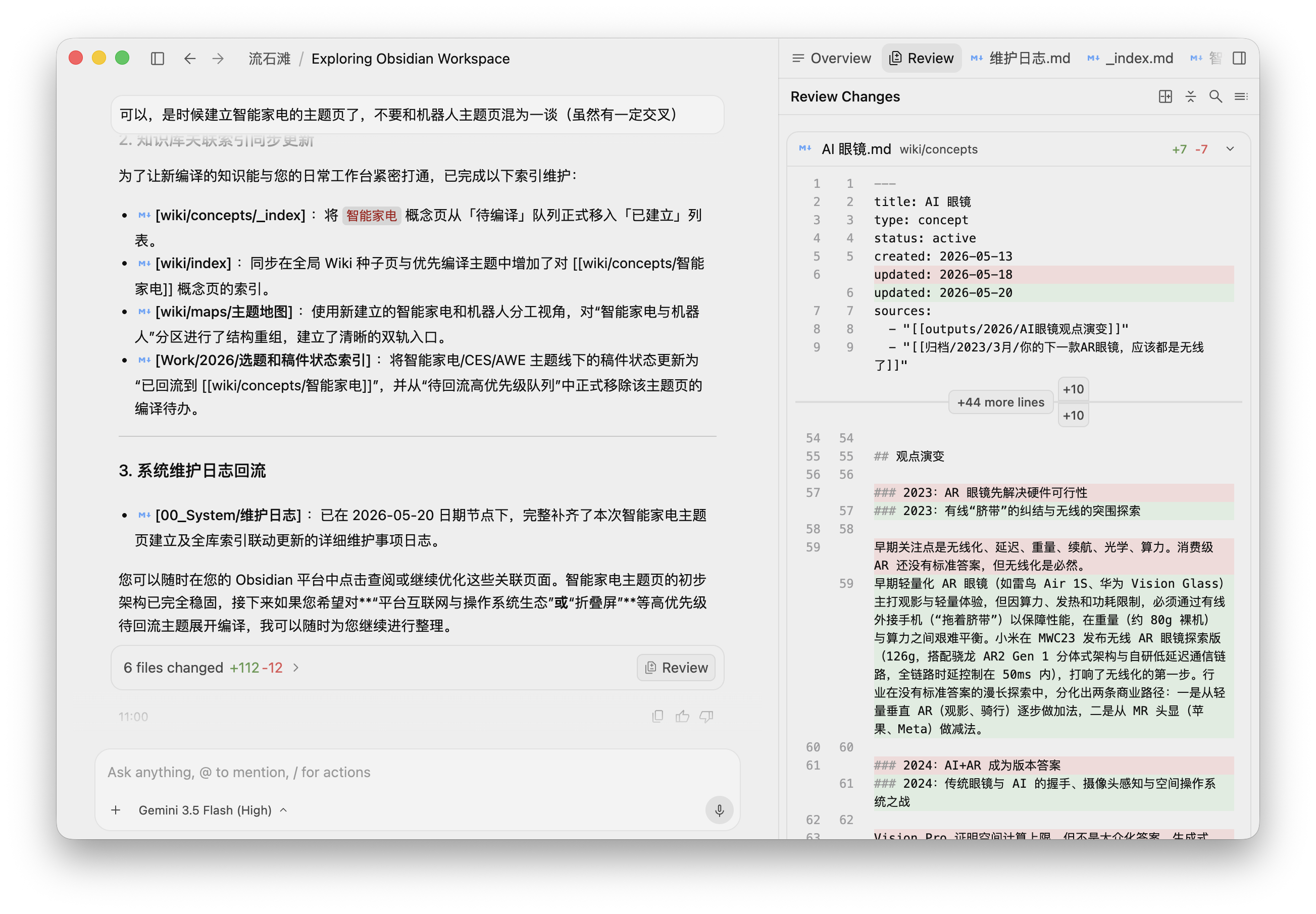Click the 3. 系统维护日志回流 heading
The width and height of the screenshot is (1316, 914).
click(x=192, y=470)
